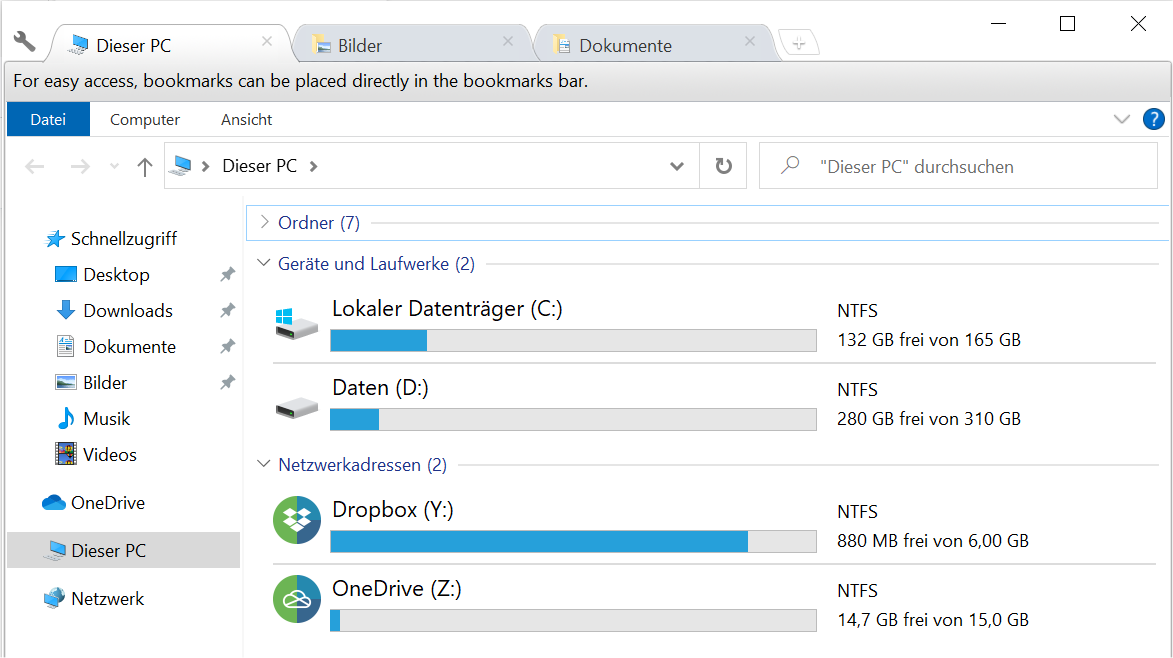Image resolution: width=1173 pixels, height=658 pixels.
Task: Click the C: drive usage bar
Action: (573, 340)
